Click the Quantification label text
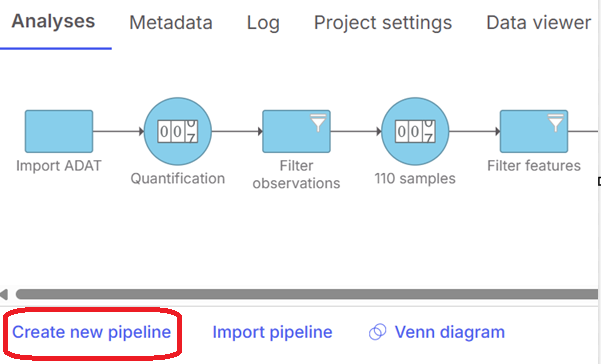 click(177, 179)
